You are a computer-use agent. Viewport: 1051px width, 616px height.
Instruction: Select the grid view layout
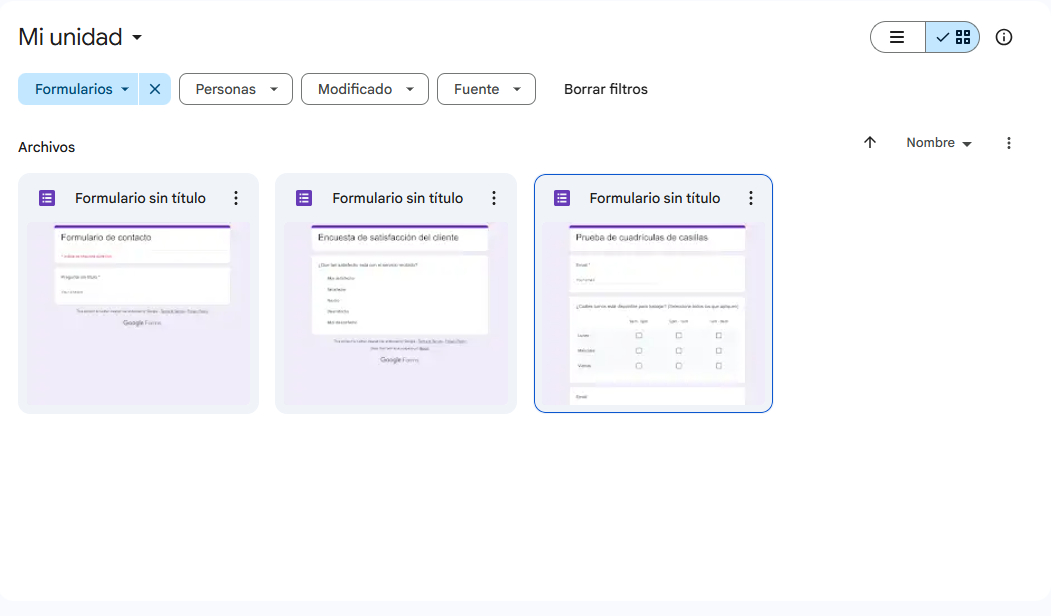[952, 38]
